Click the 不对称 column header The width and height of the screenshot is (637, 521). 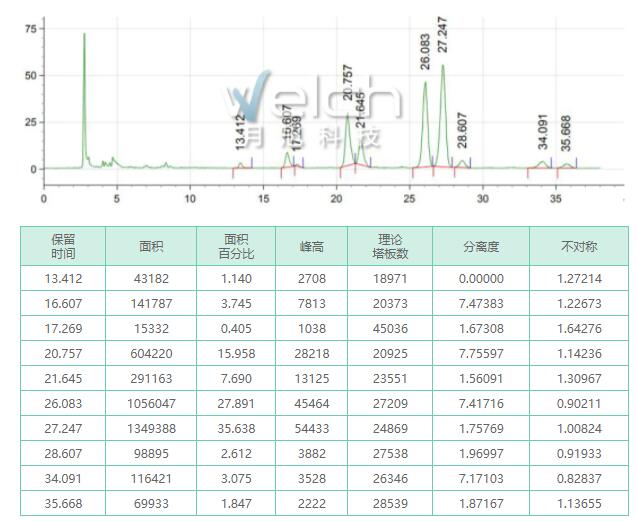click(579, 246)
